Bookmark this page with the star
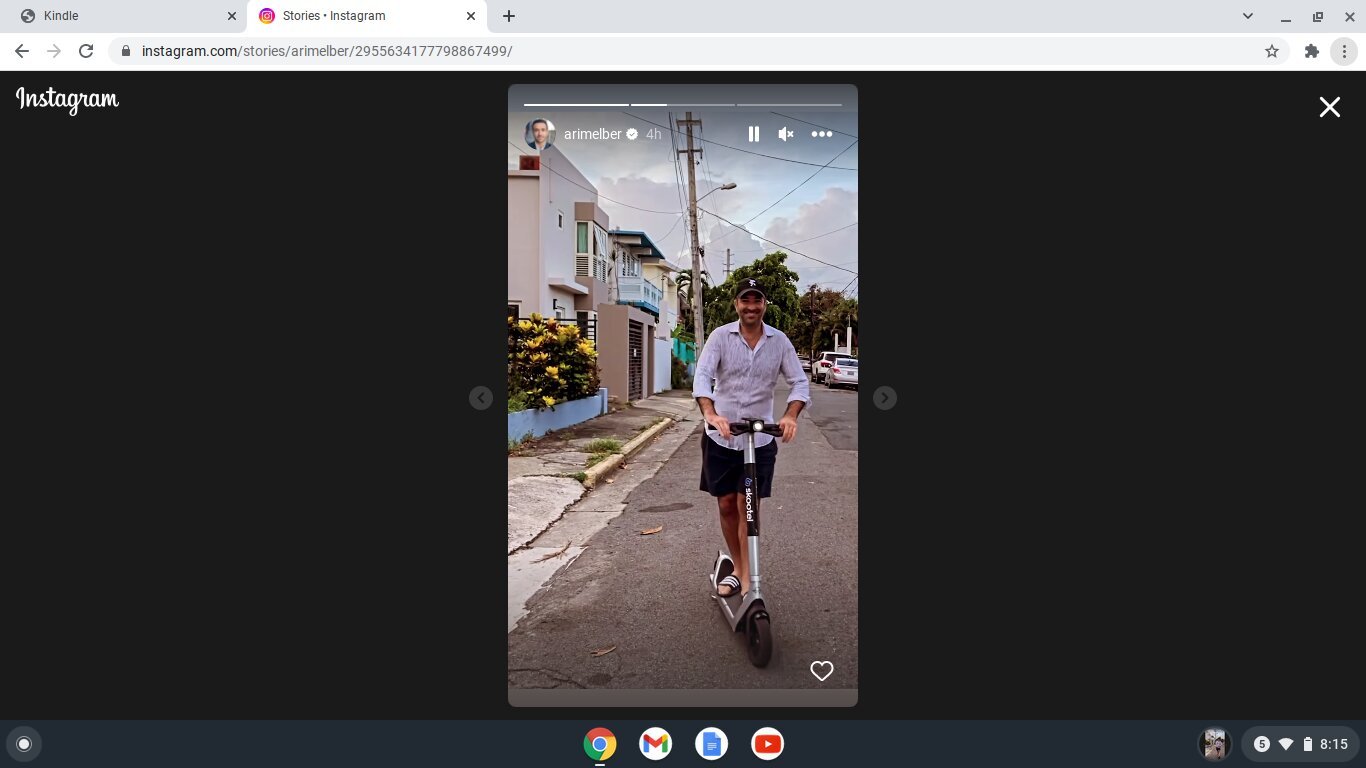Screen dimensions: 1366x768 (1272, 51)
